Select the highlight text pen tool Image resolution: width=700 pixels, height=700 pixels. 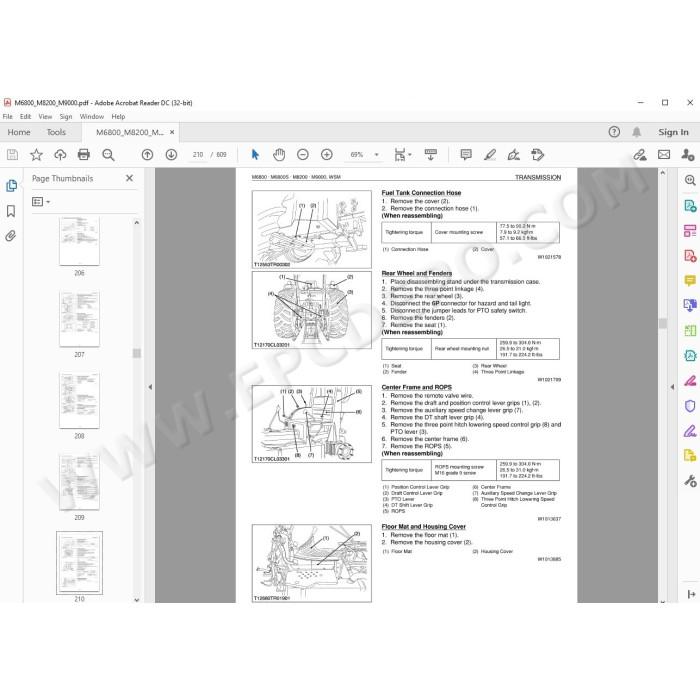point(490,155)
